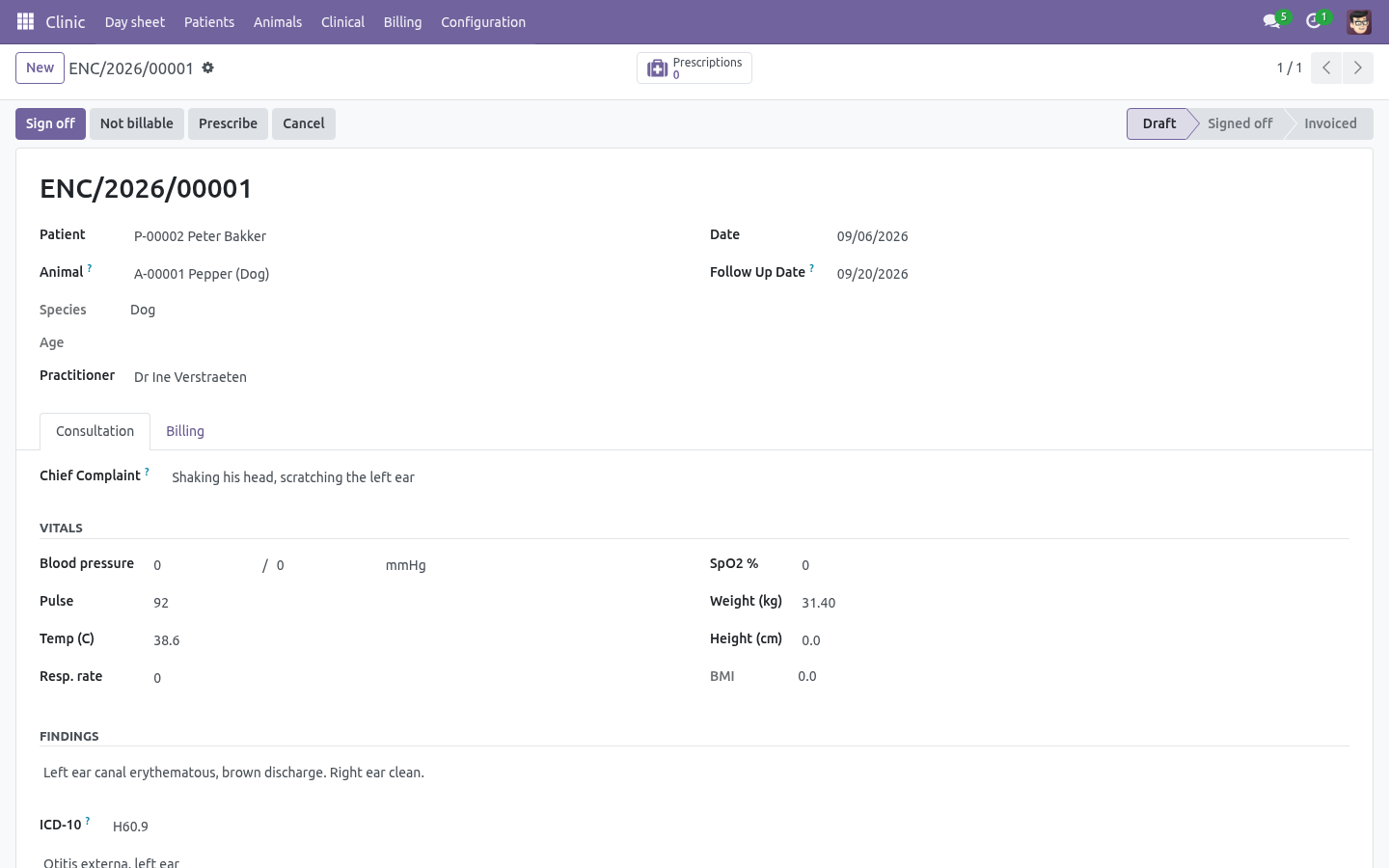Screen dimensions: 1389x868
Task: Open the Animal dropdown field
Action: pyautogui.click(x=404, y=274)
